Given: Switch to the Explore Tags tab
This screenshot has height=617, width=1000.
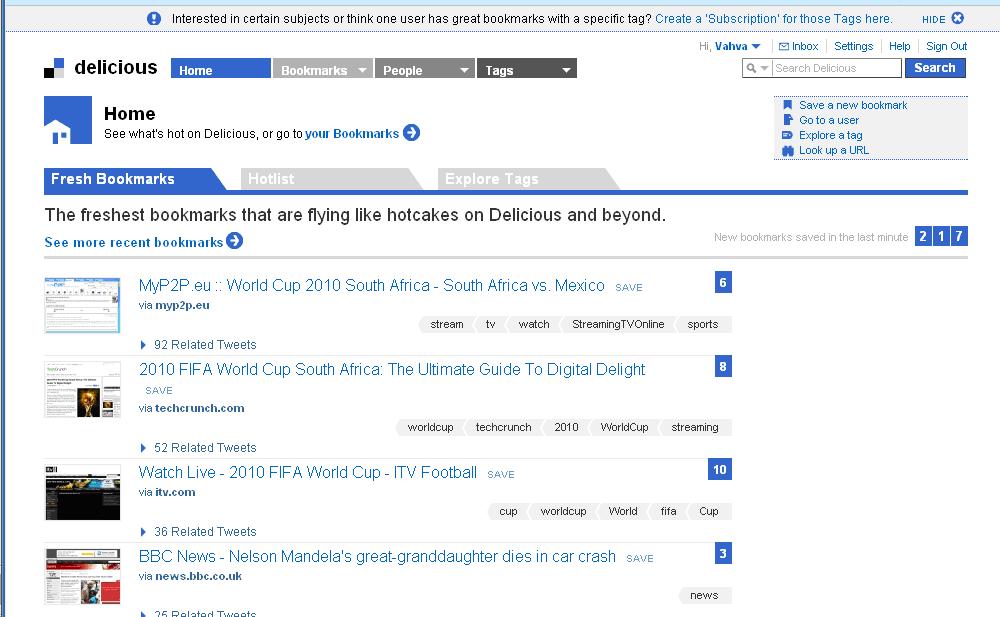Looking at the screenshot, I should [491, 179].
